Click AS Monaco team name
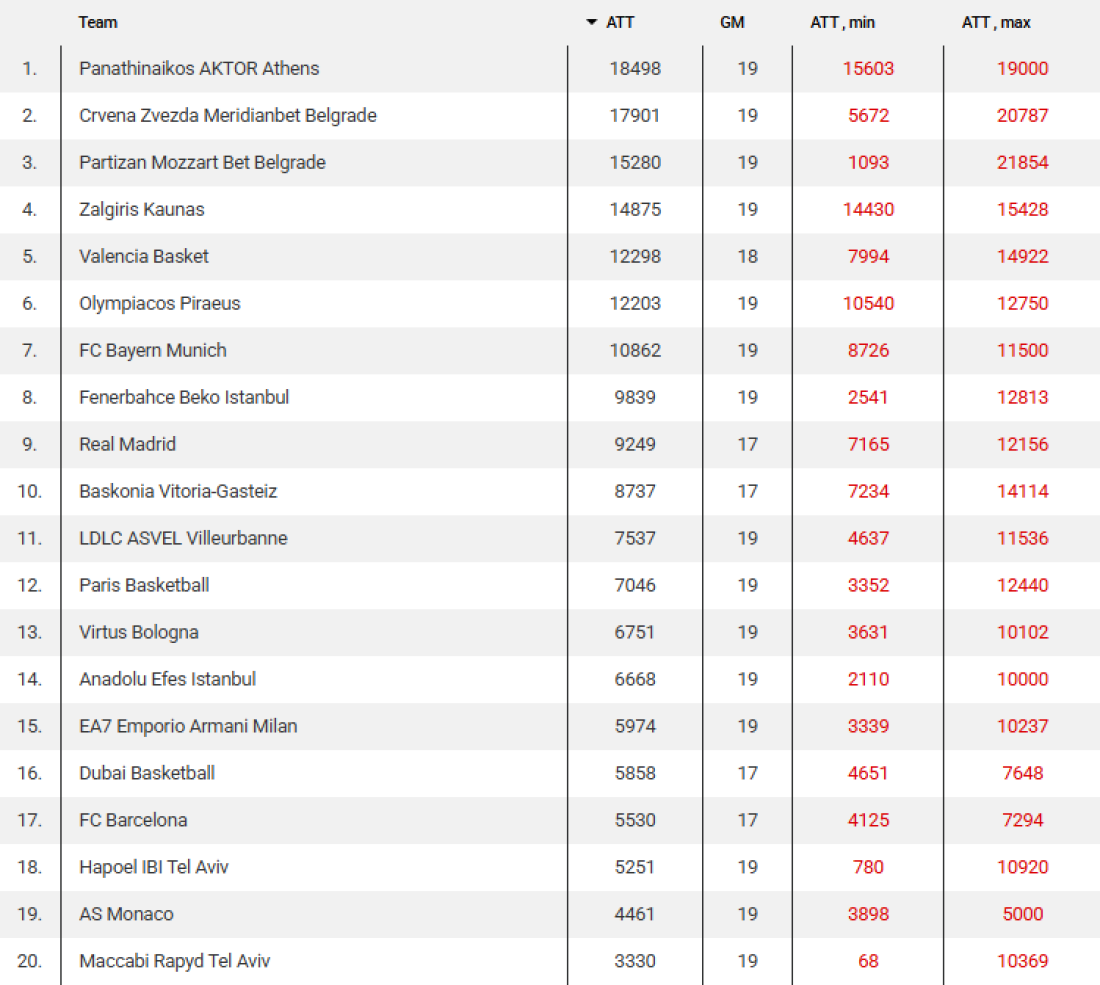Viewport: 1100px width, 985px height. point(126,915)
